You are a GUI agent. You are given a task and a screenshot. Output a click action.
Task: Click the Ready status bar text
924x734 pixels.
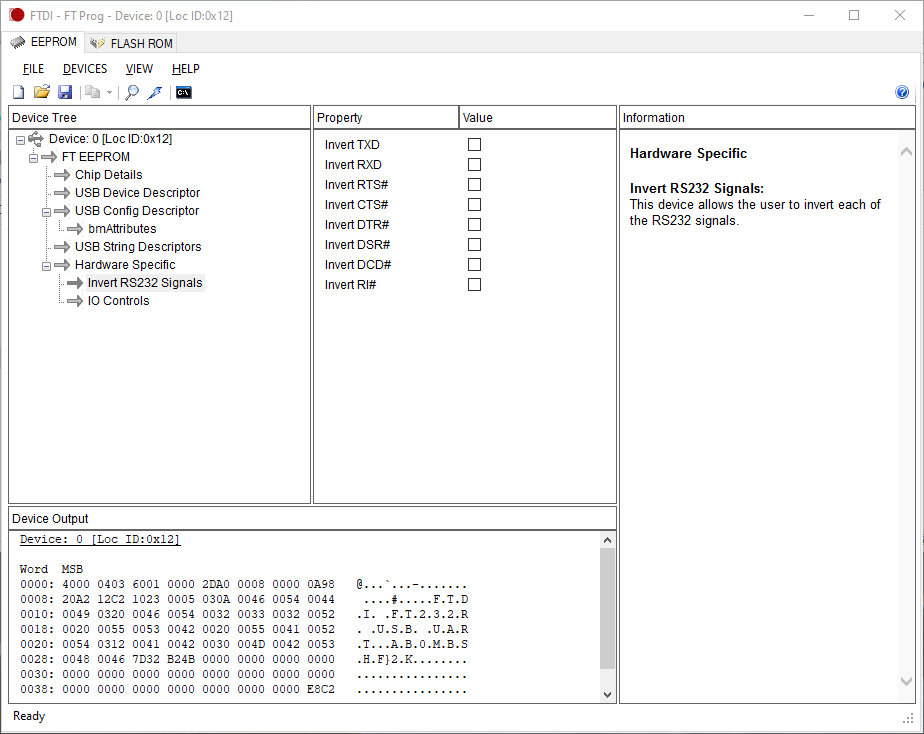(29, 716)
